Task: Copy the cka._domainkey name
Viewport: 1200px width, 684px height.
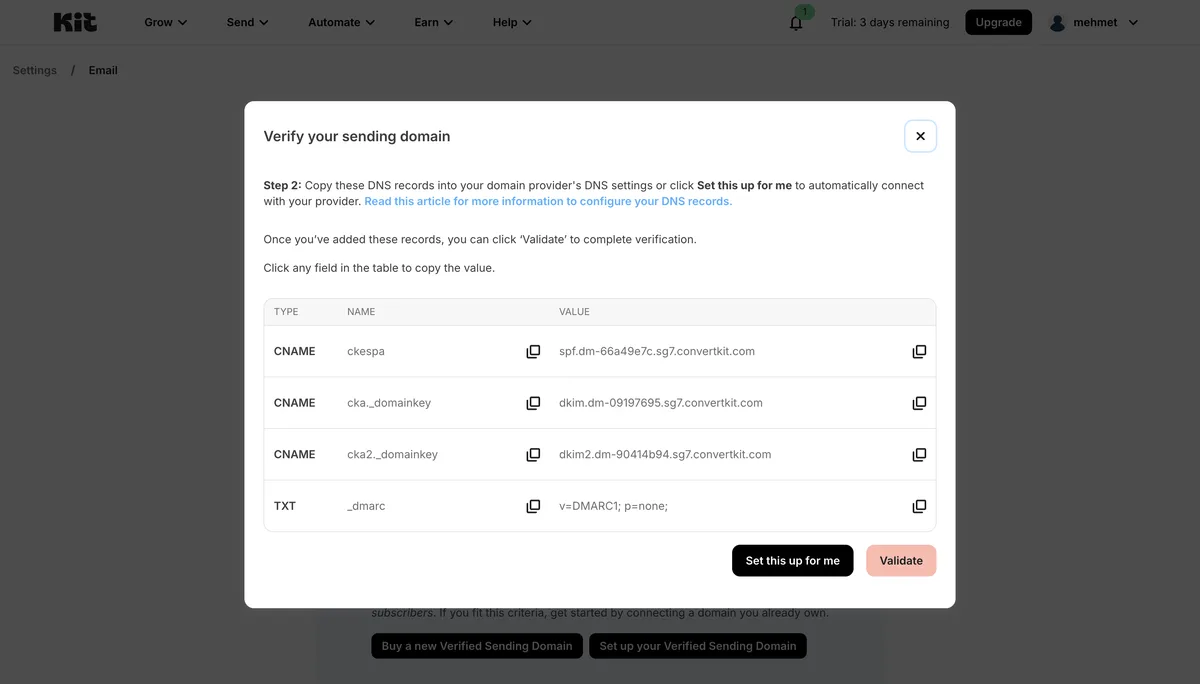Action: 533,403
